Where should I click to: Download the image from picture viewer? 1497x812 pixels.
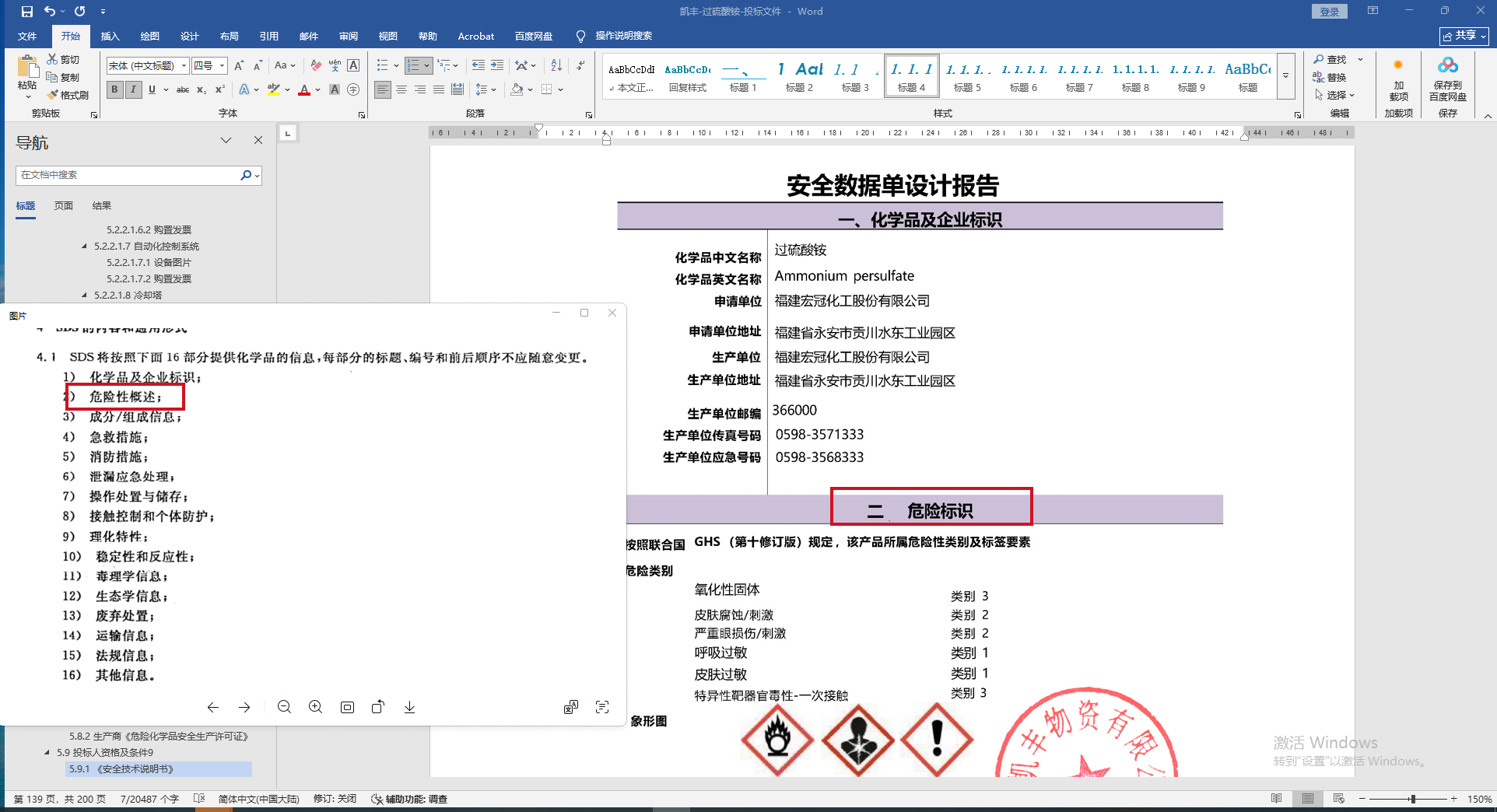click(409, 707)
